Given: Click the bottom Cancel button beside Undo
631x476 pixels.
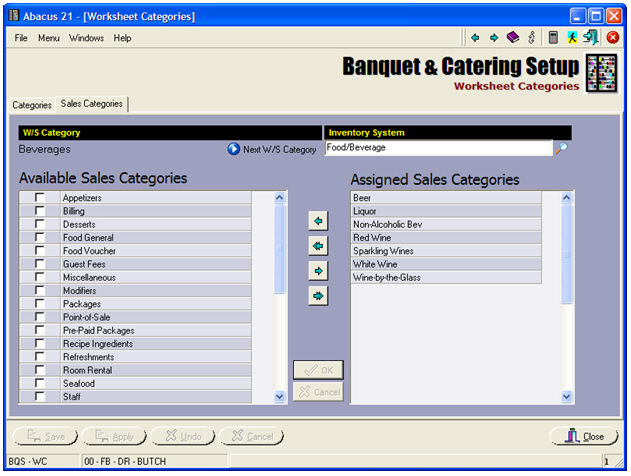Looking at the screenshot, I should tap(252, 436).
